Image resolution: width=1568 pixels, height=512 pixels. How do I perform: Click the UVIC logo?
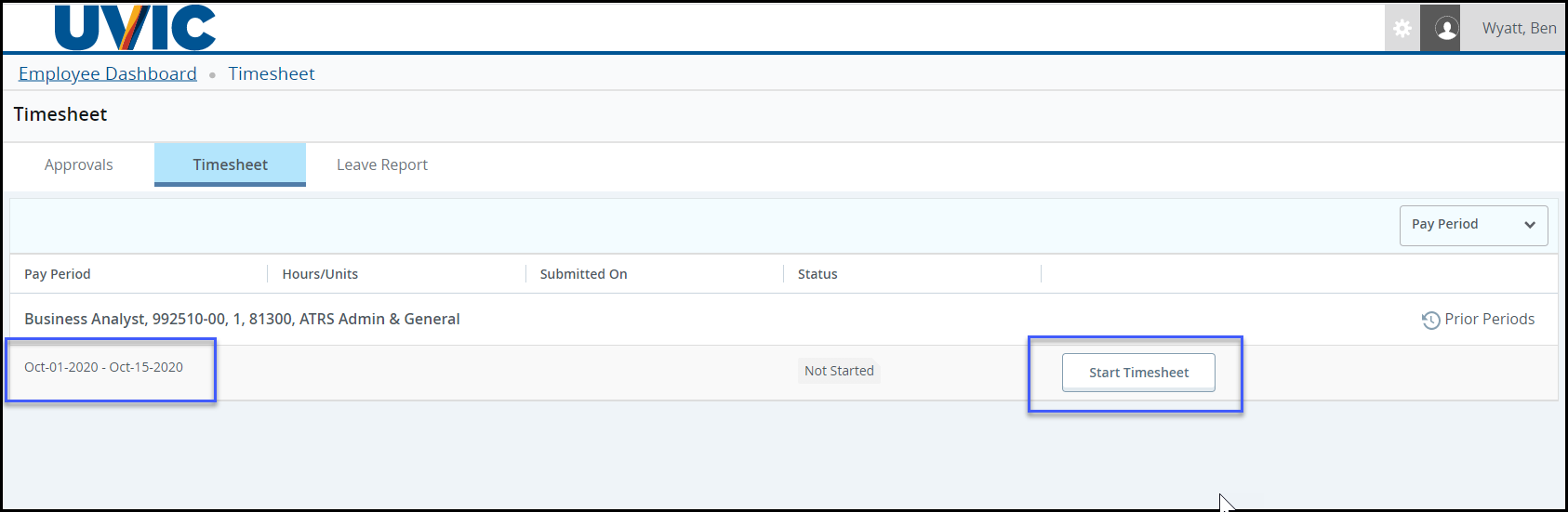(135, 28)
